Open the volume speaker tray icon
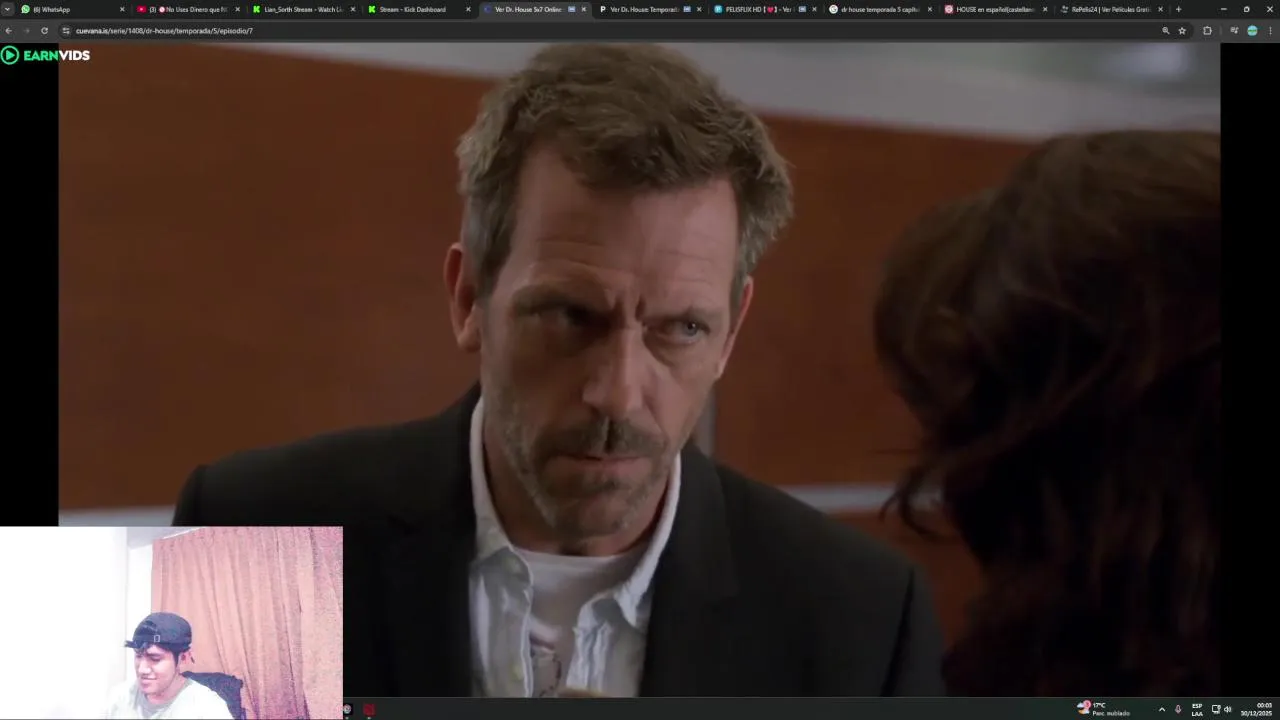This screenshot has width=1280, height=720. click(1228, 709)
